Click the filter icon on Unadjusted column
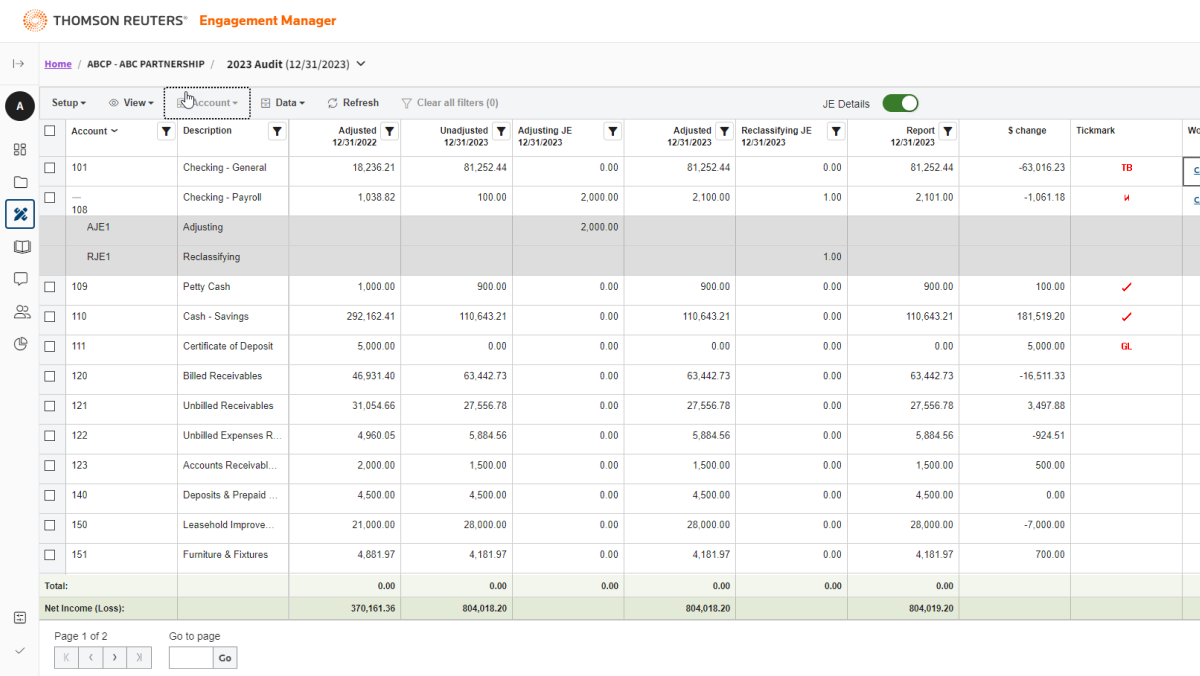Image resolution: width=1200 pixels, height=676 pixels. [501, 131]
